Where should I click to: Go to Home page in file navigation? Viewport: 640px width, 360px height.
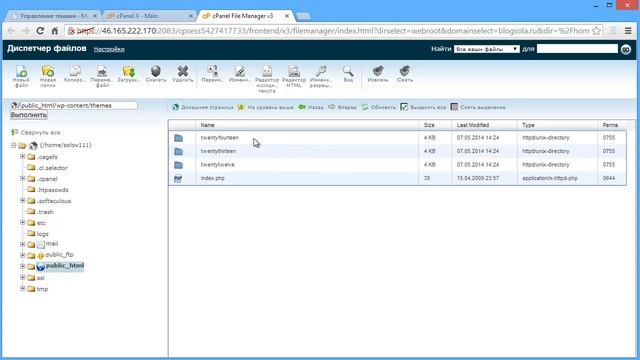(x=202, y=107)
